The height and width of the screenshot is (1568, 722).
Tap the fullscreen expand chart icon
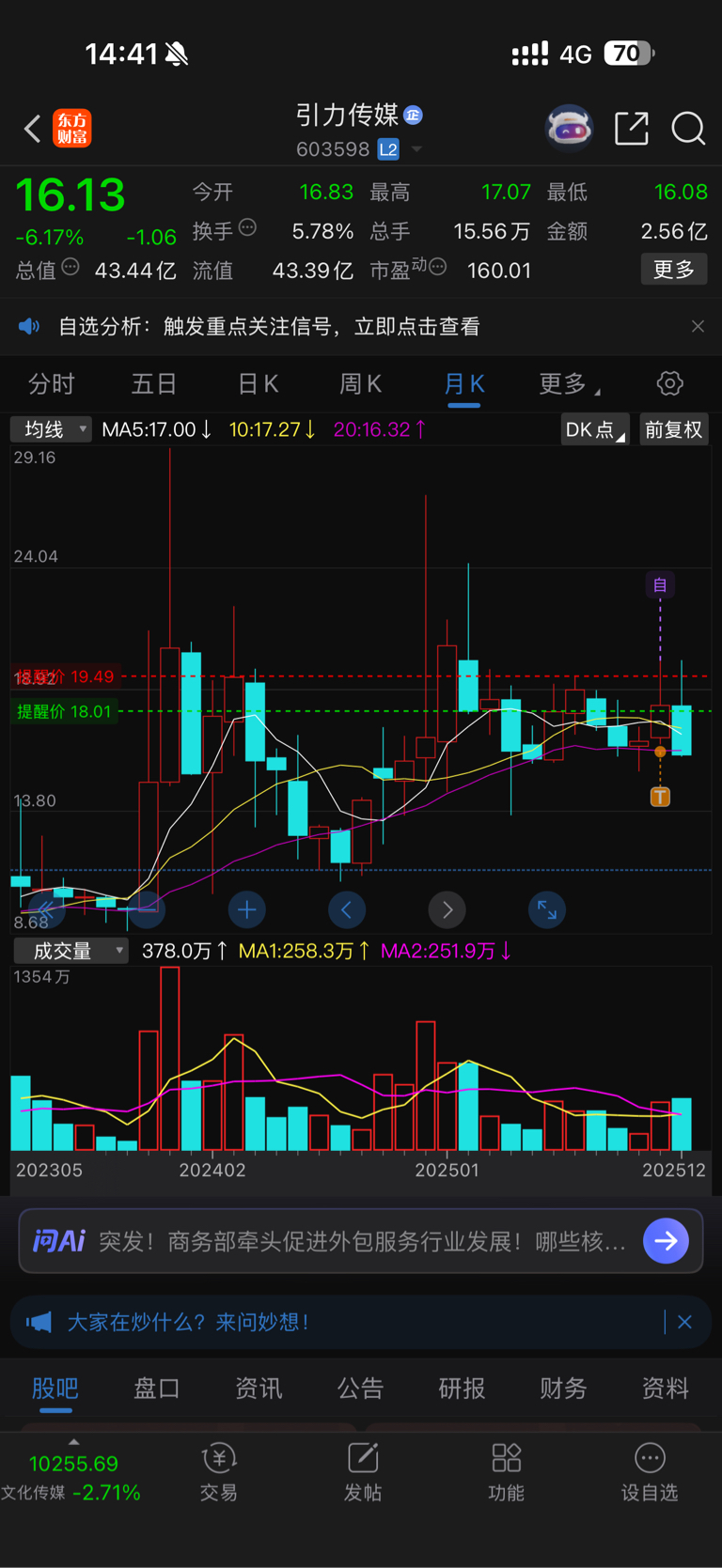[547, 909]
